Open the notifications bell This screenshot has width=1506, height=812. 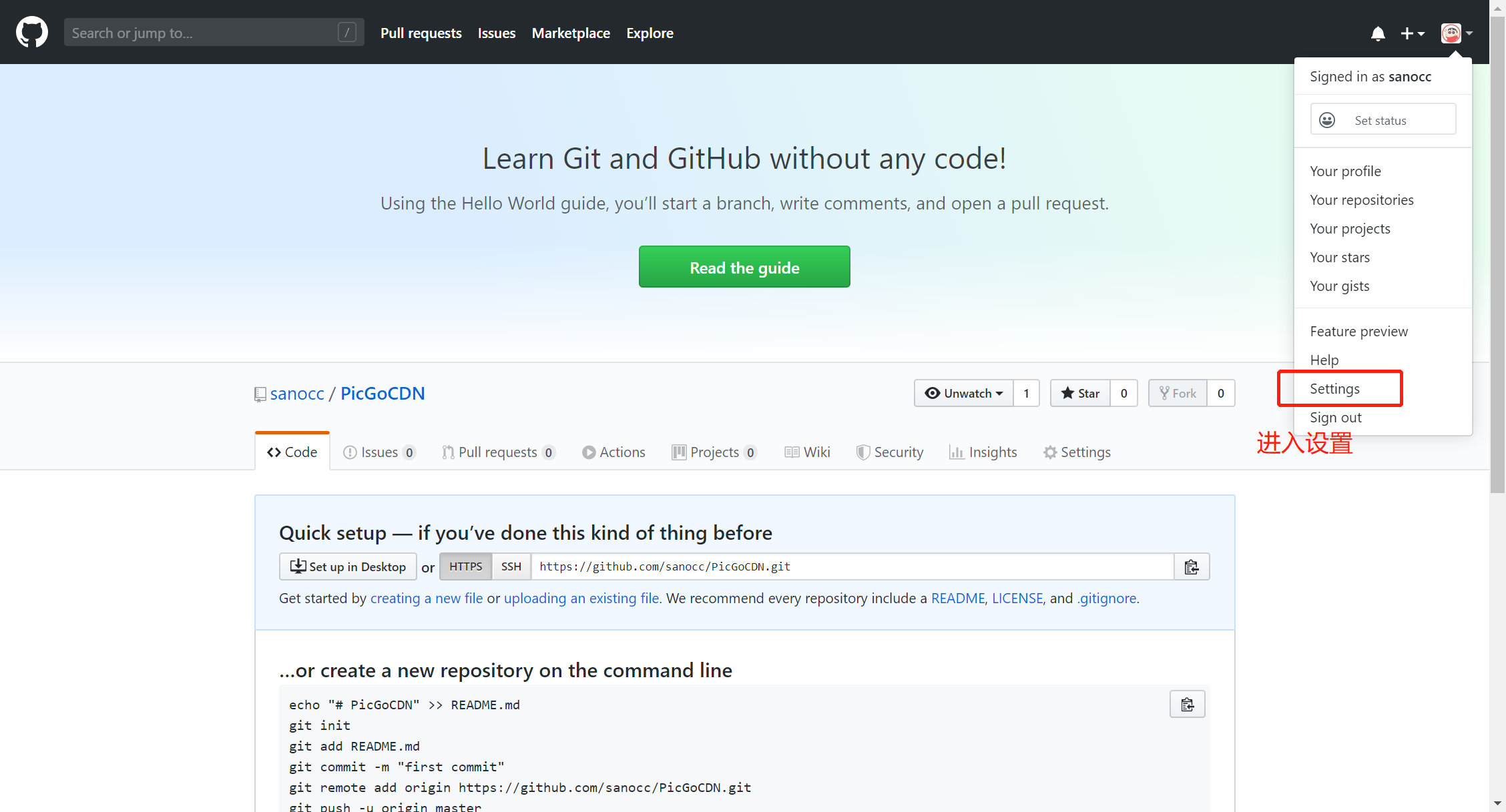[1378, 33]
